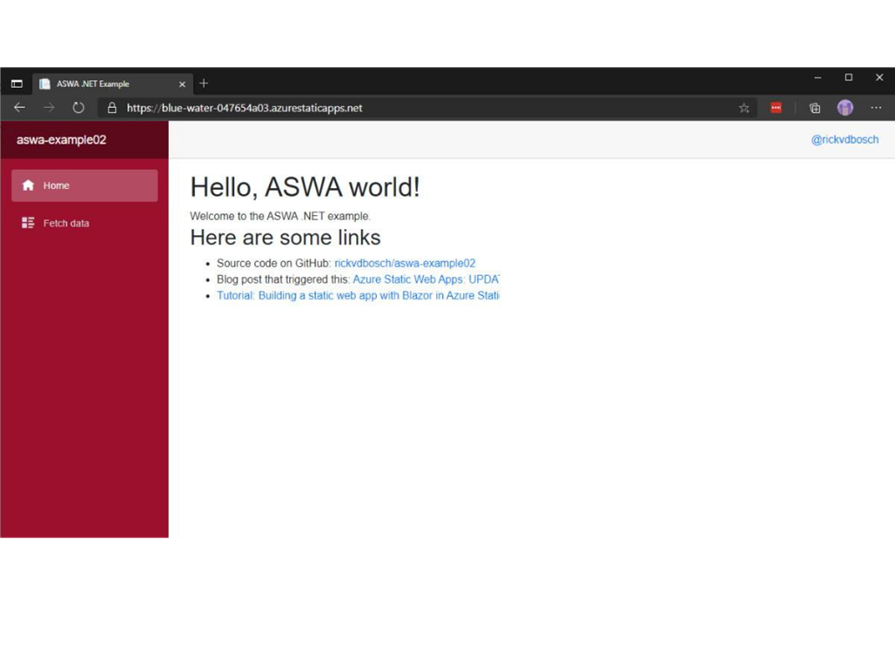
Task: Click the Hello, ASWA world! heading
Action: tap(305, 187)
